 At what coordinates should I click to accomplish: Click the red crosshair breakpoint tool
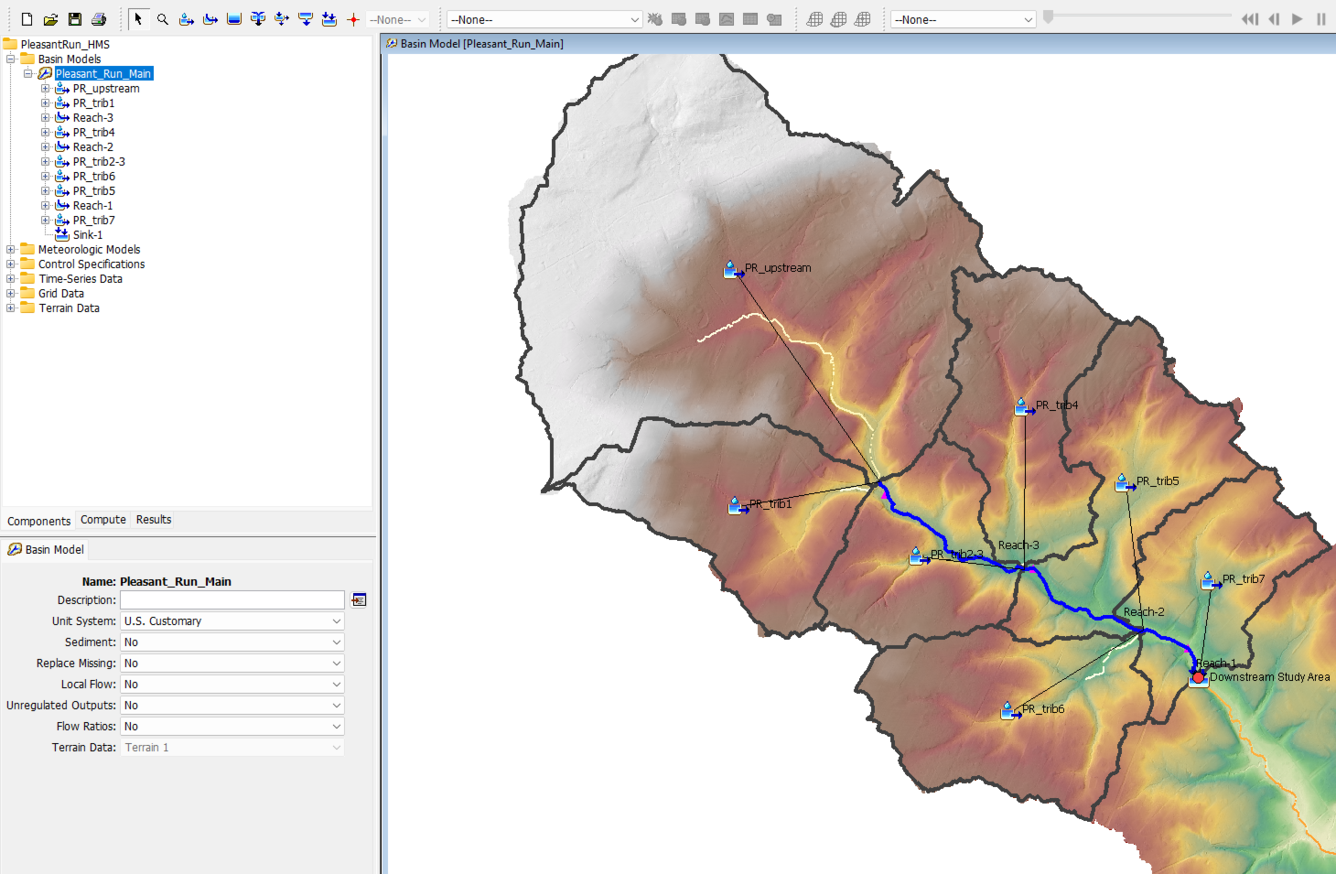[x=352, y=18]
